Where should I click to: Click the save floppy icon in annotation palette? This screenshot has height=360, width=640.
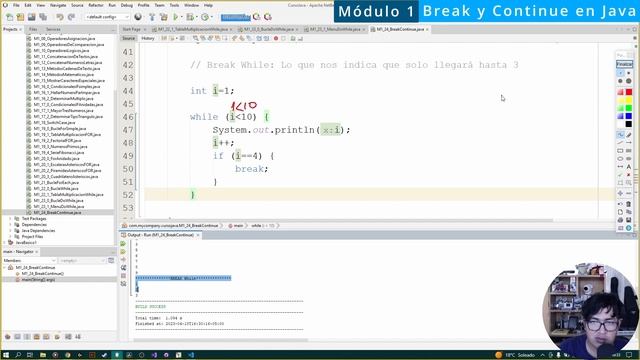point(629,220)
